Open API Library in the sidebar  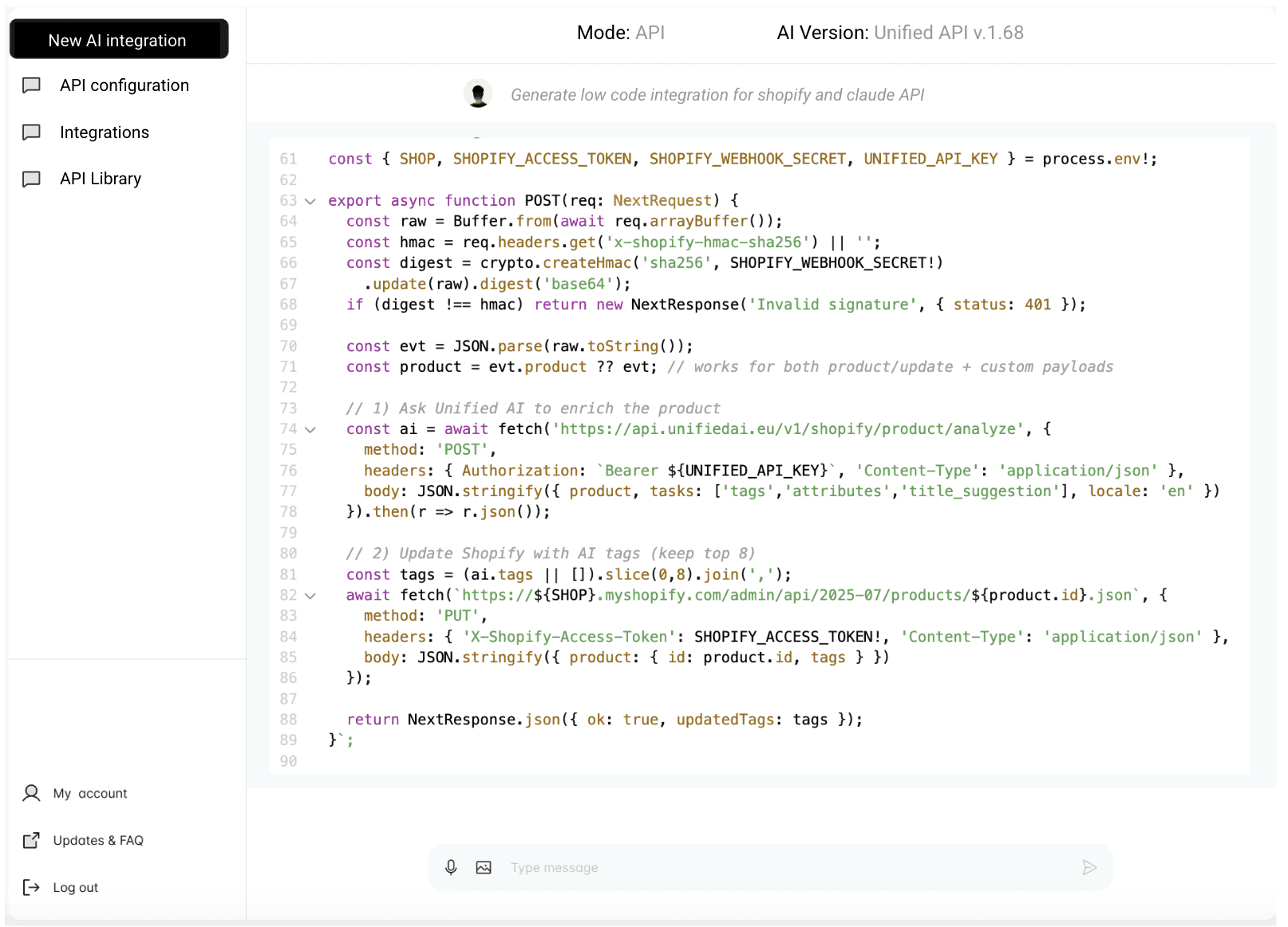tap(101, 179)
